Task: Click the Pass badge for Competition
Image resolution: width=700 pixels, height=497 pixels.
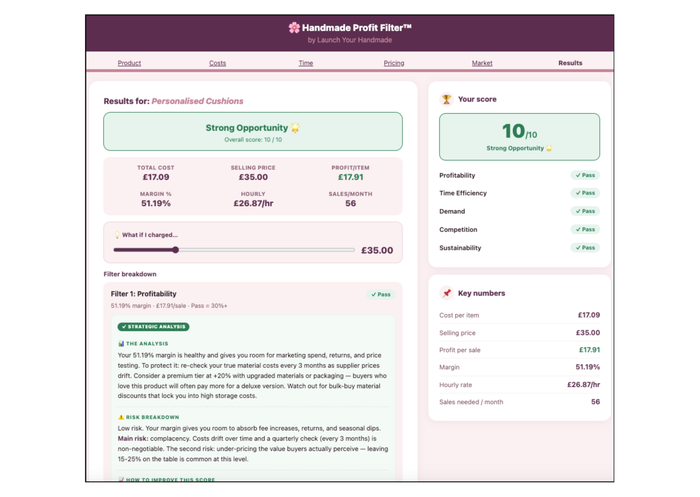Action: [585, 230]
